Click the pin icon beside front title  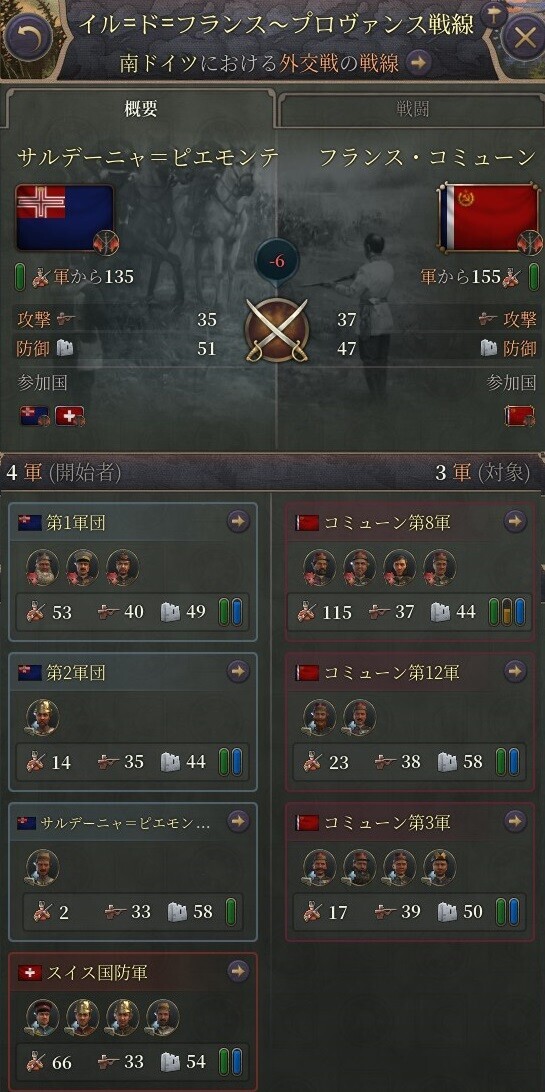click(x=493, y=14)
